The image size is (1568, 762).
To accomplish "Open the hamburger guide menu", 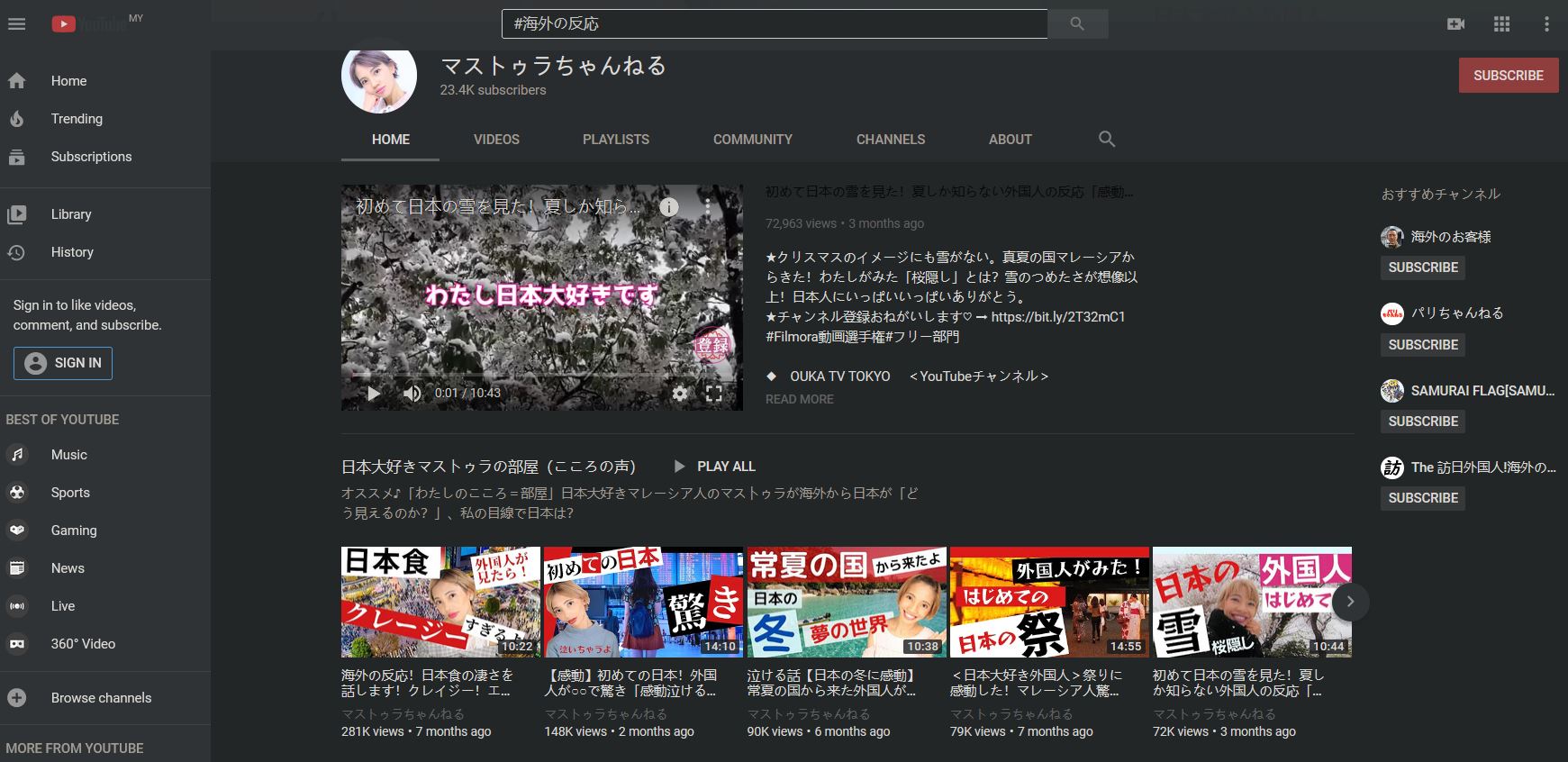I will click(x=16, y=24).
